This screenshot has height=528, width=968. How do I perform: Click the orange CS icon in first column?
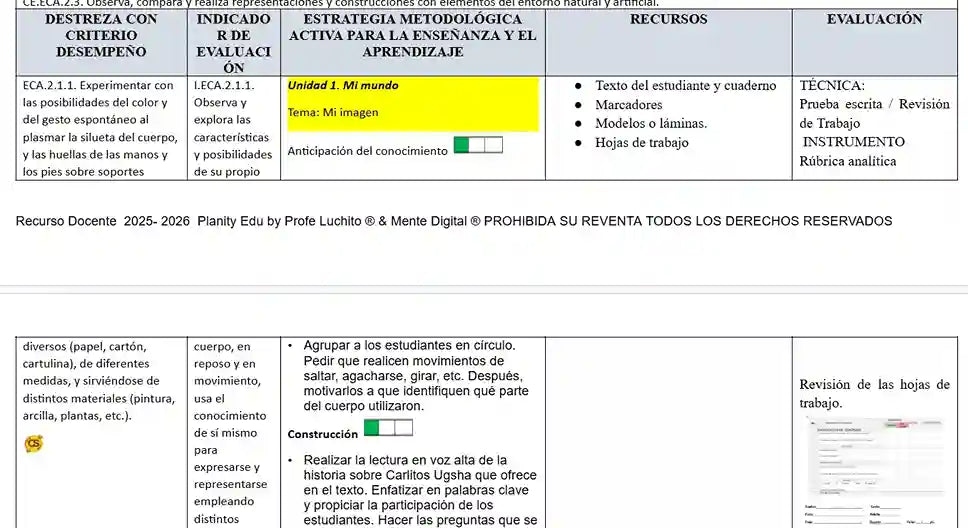point(33,443)
